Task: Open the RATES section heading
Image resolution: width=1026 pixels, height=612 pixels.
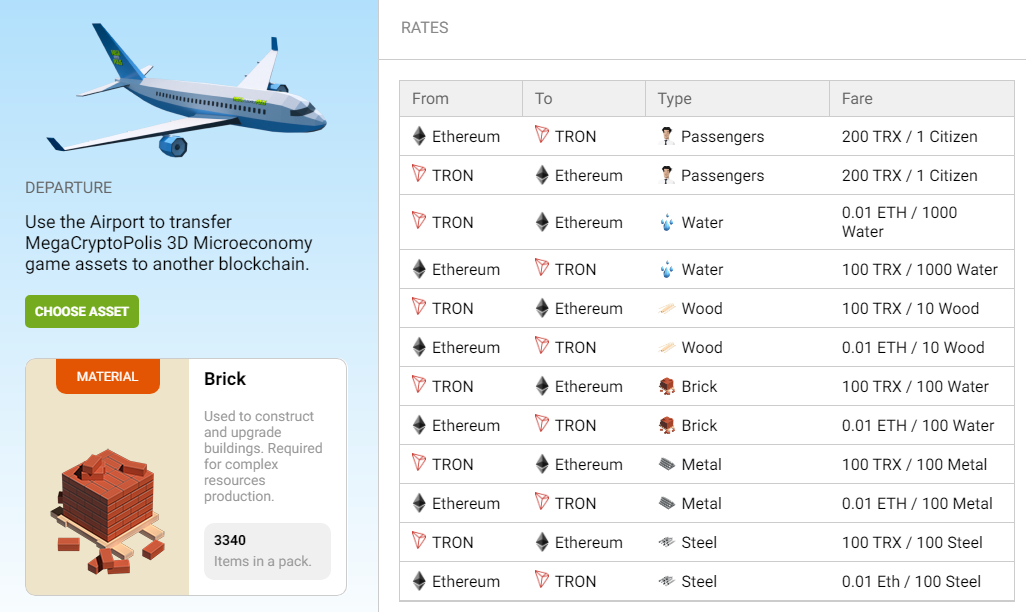Action: point(425,27)
